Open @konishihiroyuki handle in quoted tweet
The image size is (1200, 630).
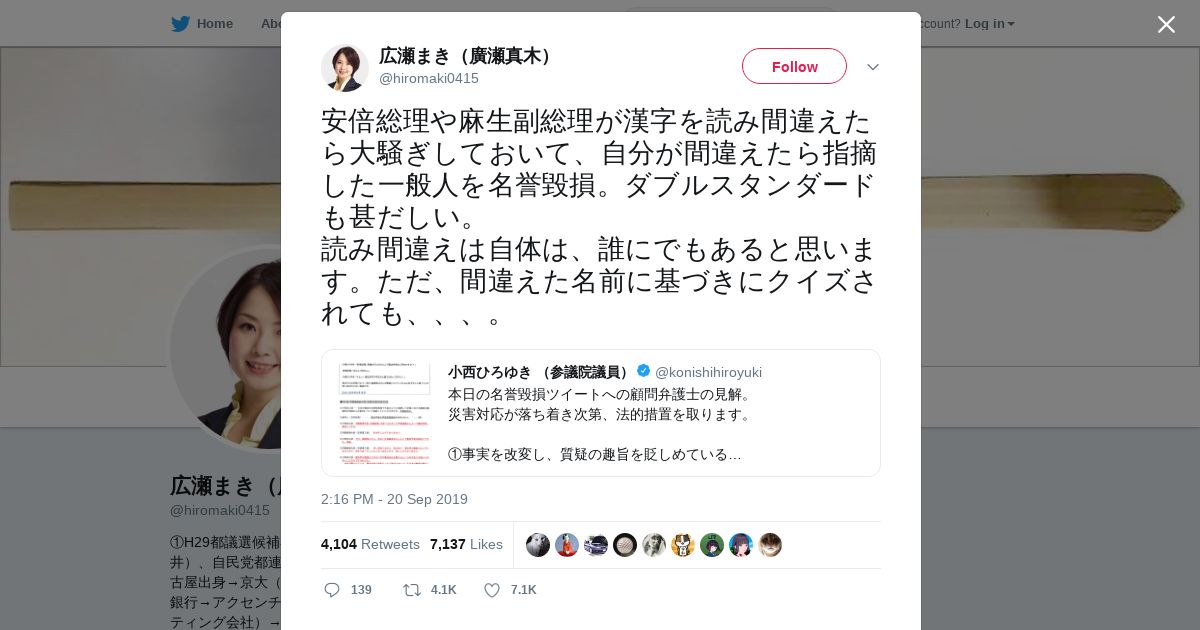[x=708, y=372]
